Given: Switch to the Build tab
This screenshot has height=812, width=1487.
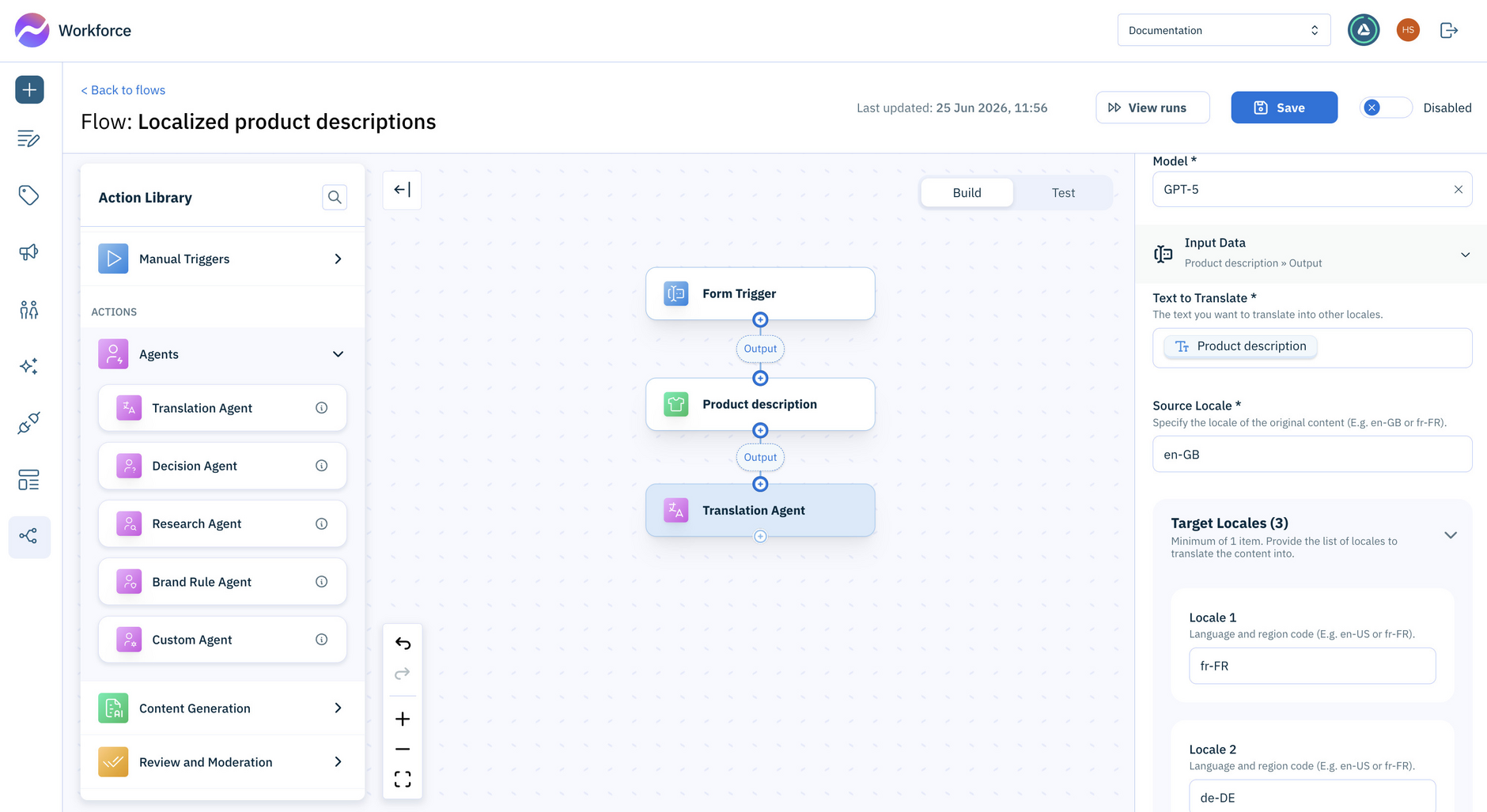Looking at the screenshot, I should point(967,193).
